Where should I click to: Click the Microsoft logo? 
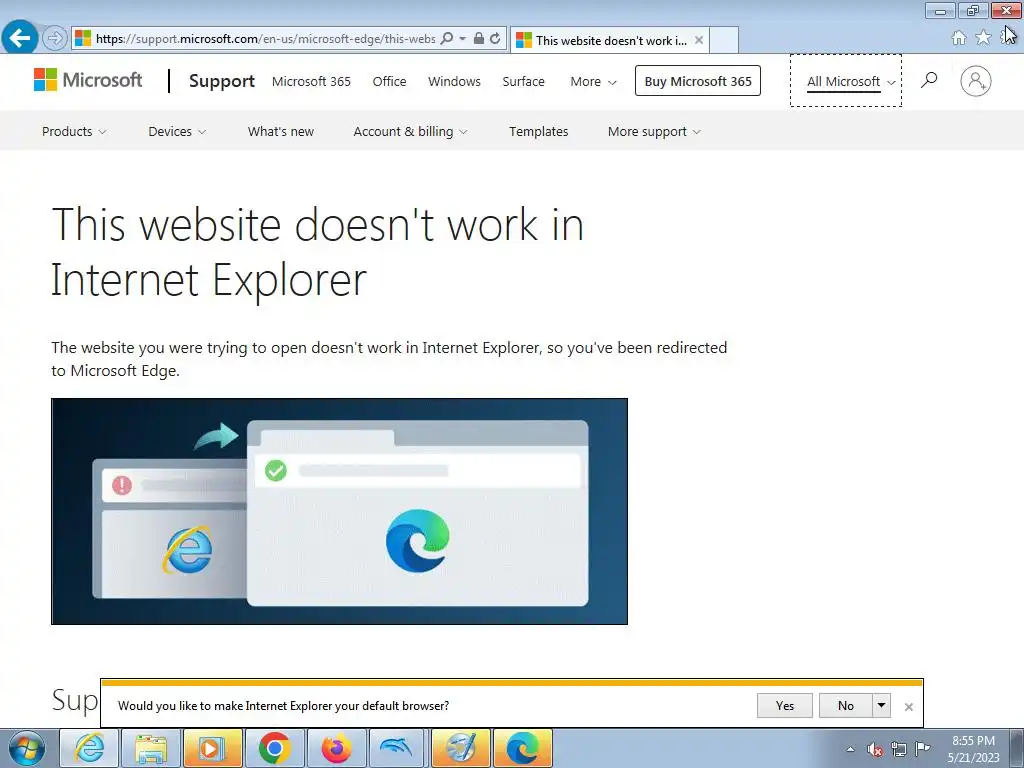pos(88,80)
